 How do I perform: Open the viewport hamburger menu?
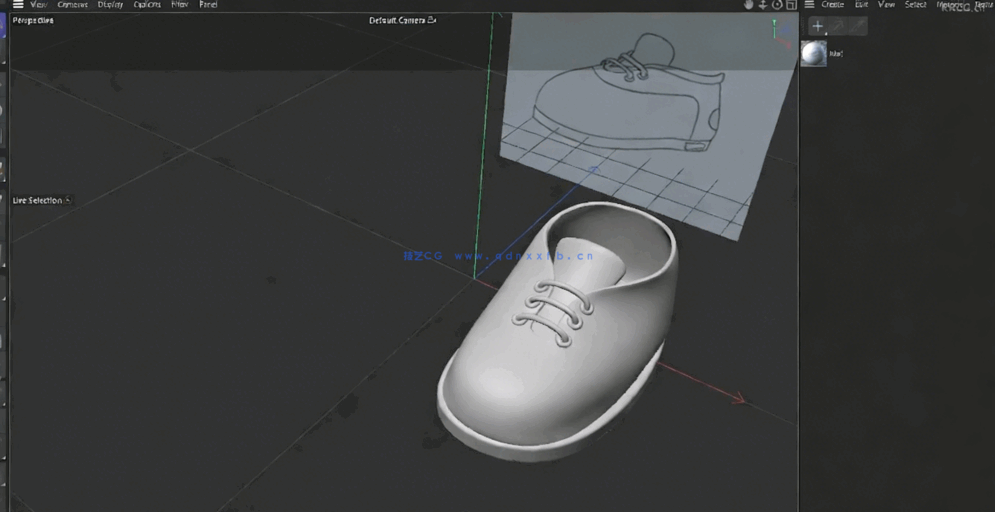click(17, 5)
